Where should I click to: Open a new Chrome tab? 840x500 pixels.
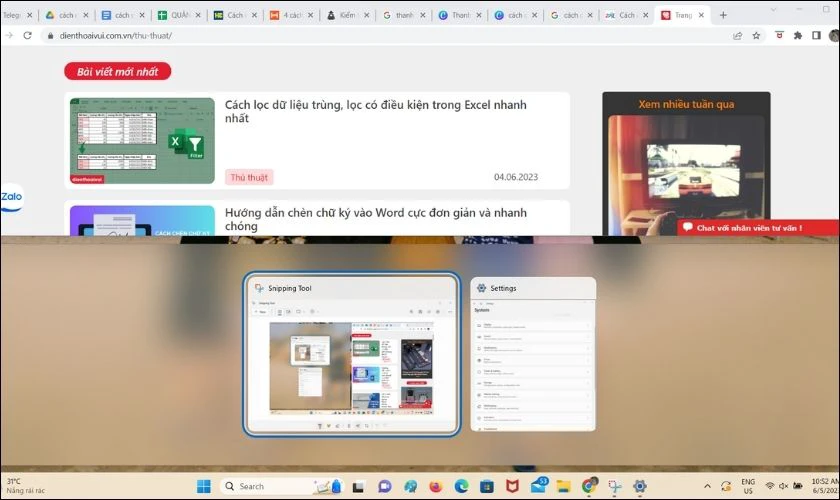pyautogui.click(x=723, y=15)
